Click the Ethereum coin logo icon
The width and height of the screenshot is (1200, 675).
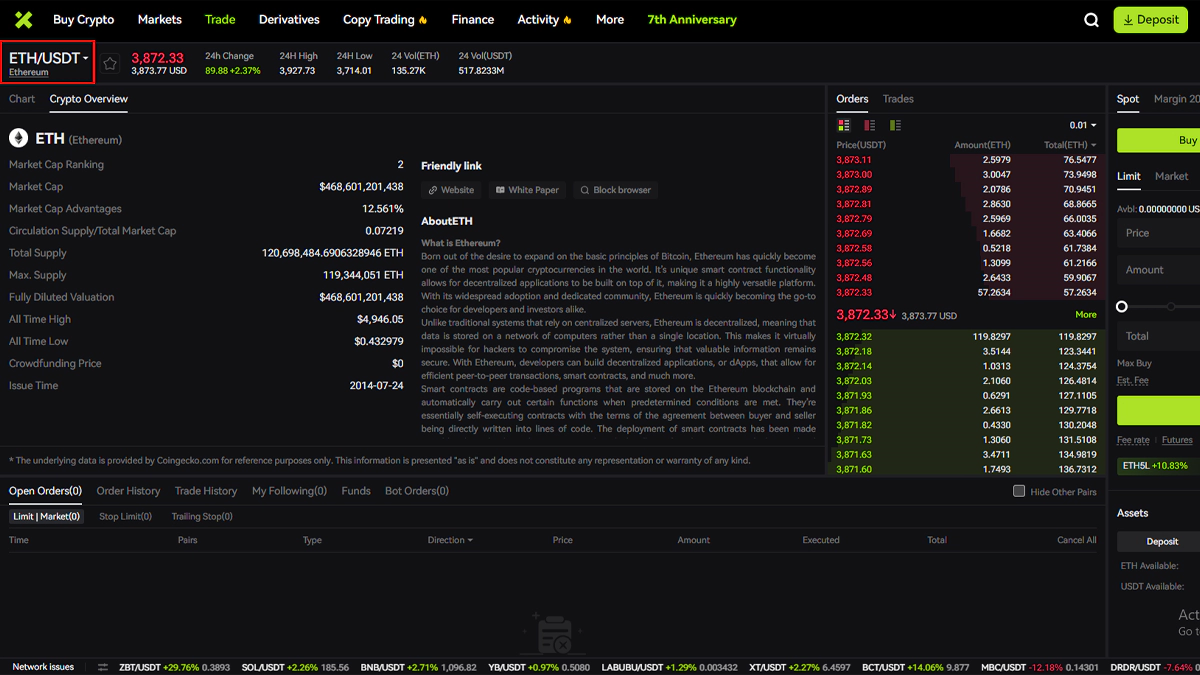[18, 138]
